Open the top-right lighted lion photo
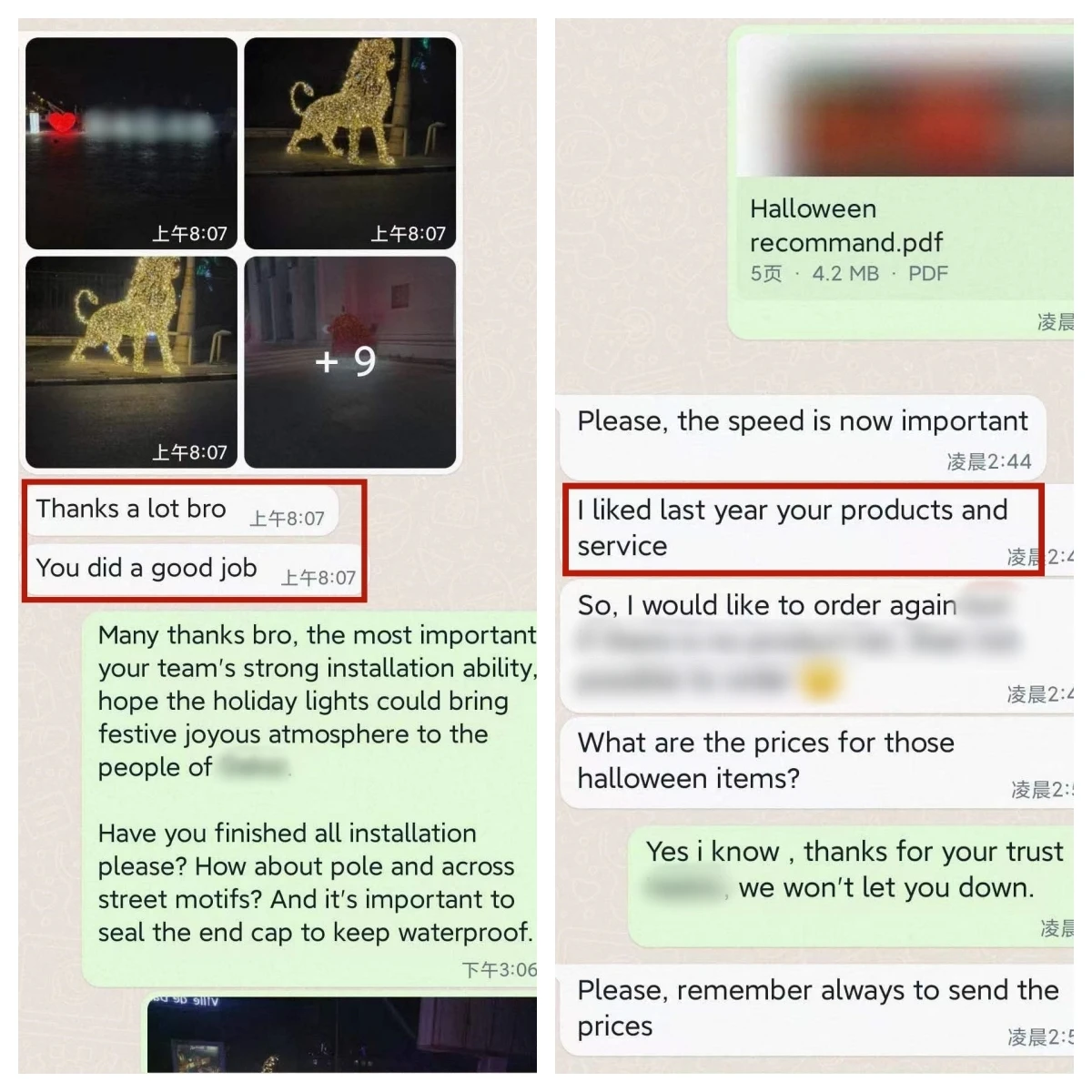The image size is (1092, 1092). pyautogui.click(x=350, y=143)
